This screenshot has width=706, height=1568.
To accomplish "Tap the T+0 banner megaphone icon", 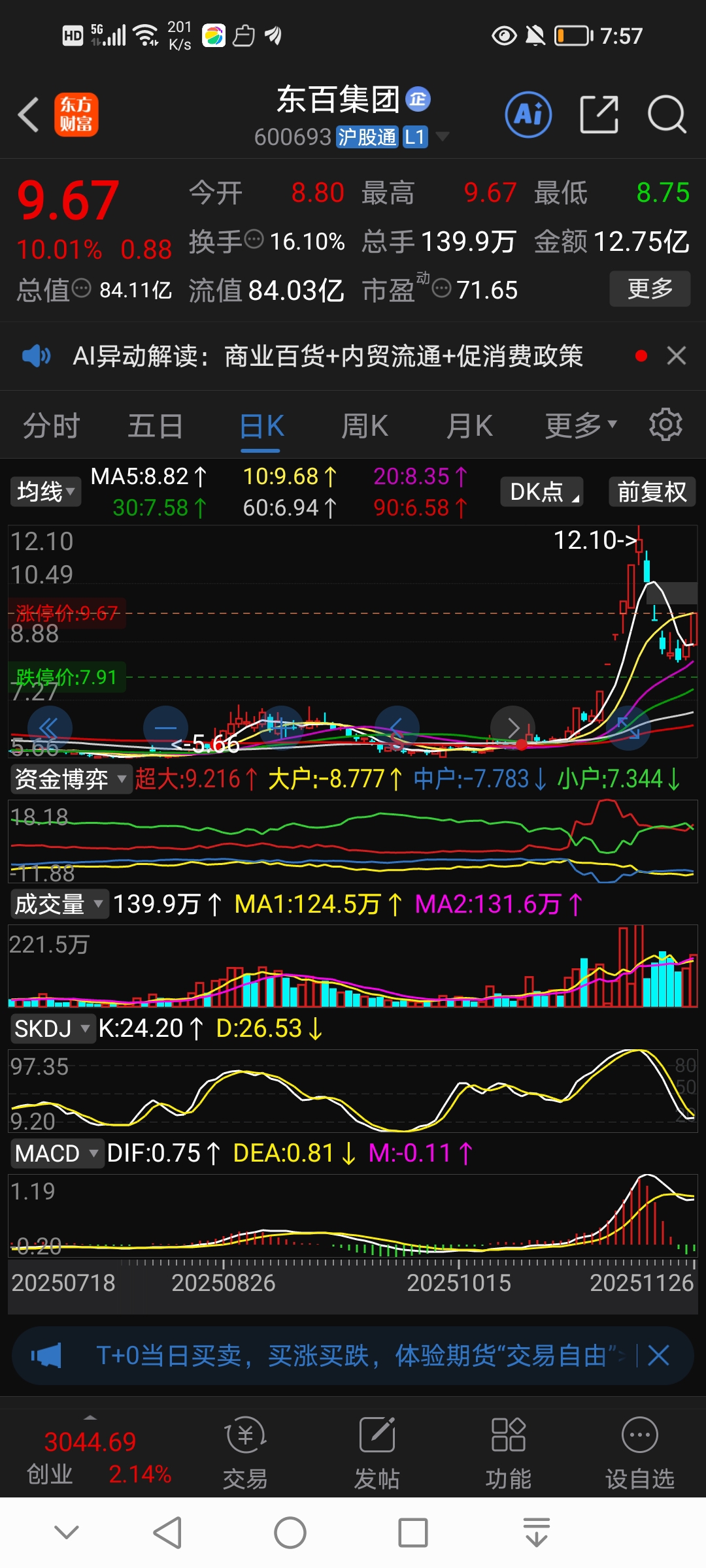I will pos(46,1356).
